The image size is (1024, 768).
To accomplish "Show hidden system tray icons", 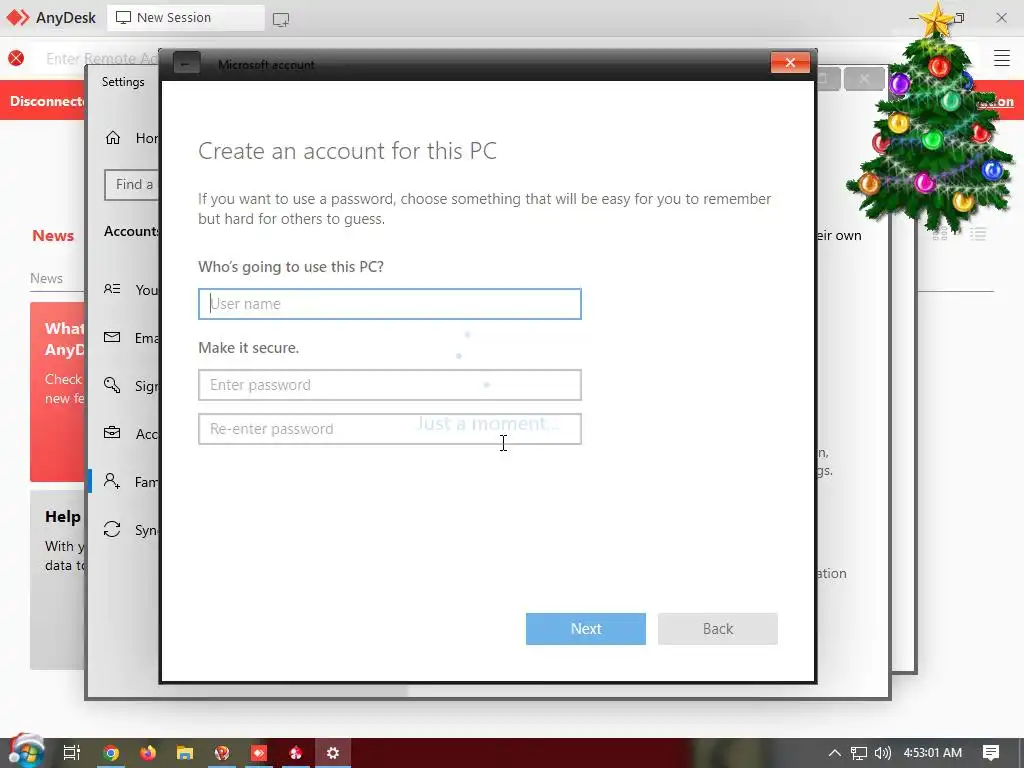I will (834, 753).
